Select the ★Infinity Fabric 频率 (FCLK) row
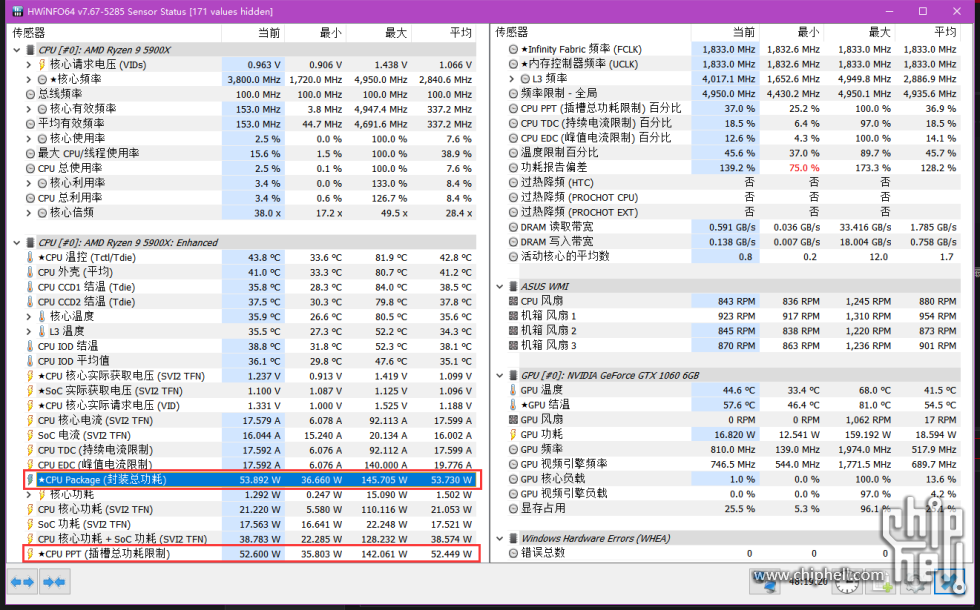The width and height of the screenshot is (980, 610). pos(733,49)
